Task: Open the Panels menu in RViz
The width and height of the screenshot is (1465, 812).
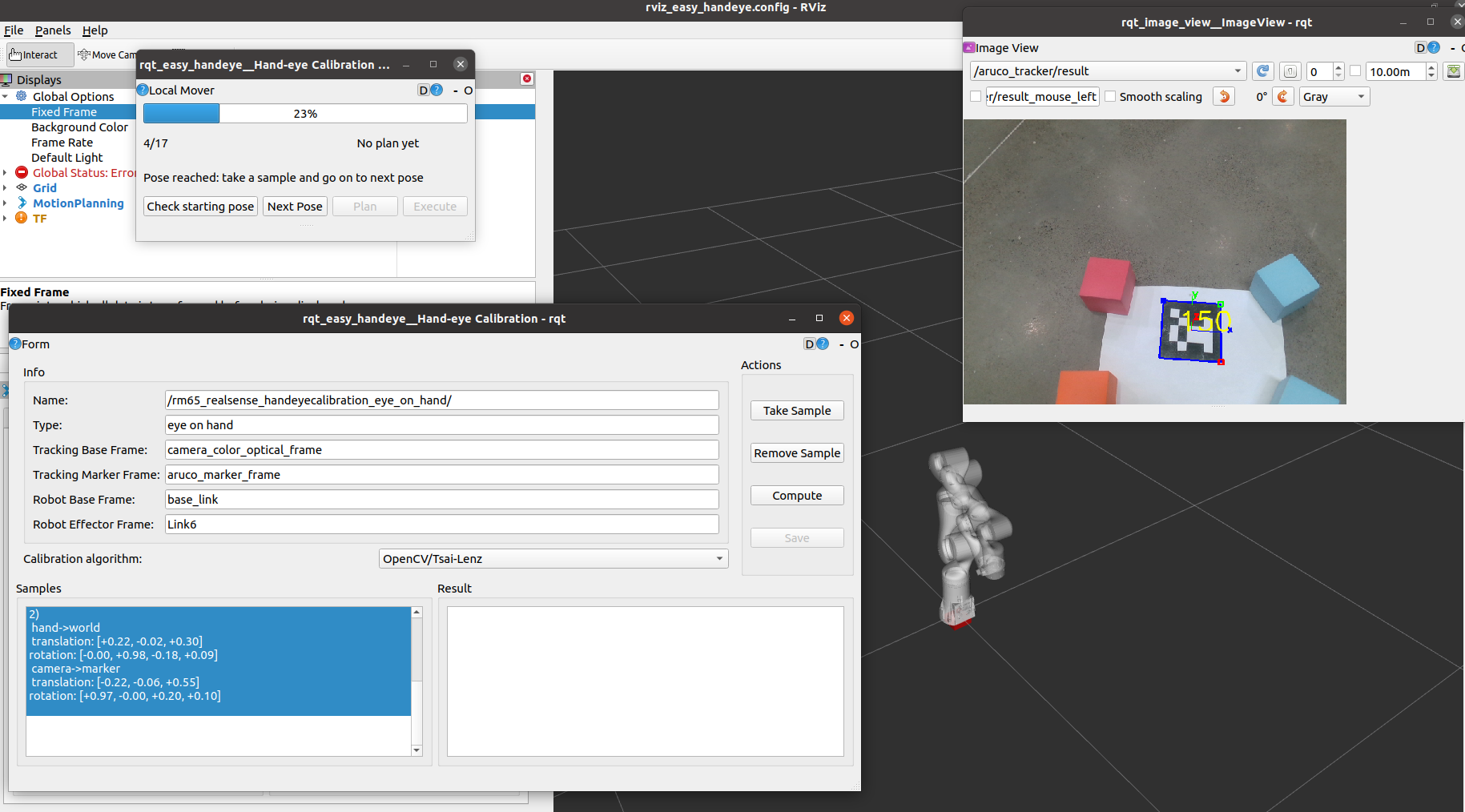Action: click(53, 30)
